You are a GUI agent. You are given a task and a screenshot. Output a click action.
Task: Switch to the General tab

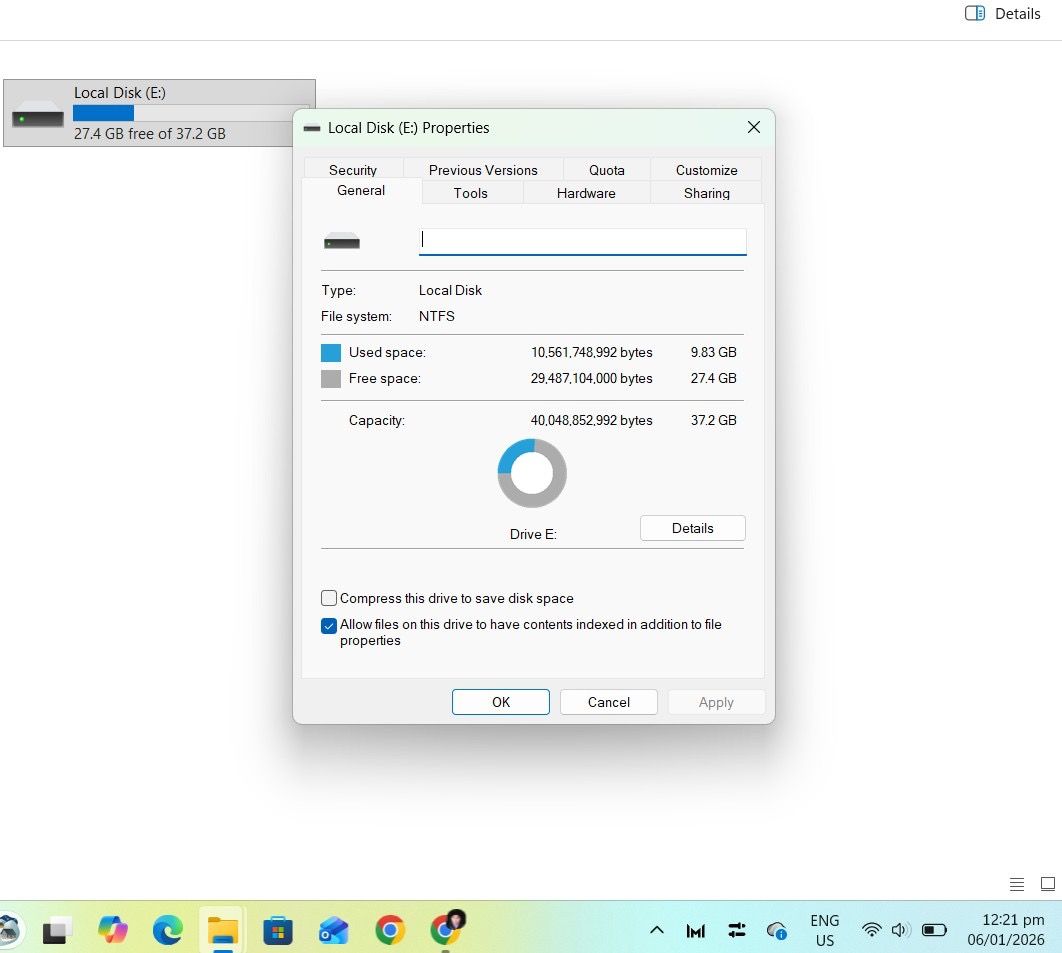[361, 190]
